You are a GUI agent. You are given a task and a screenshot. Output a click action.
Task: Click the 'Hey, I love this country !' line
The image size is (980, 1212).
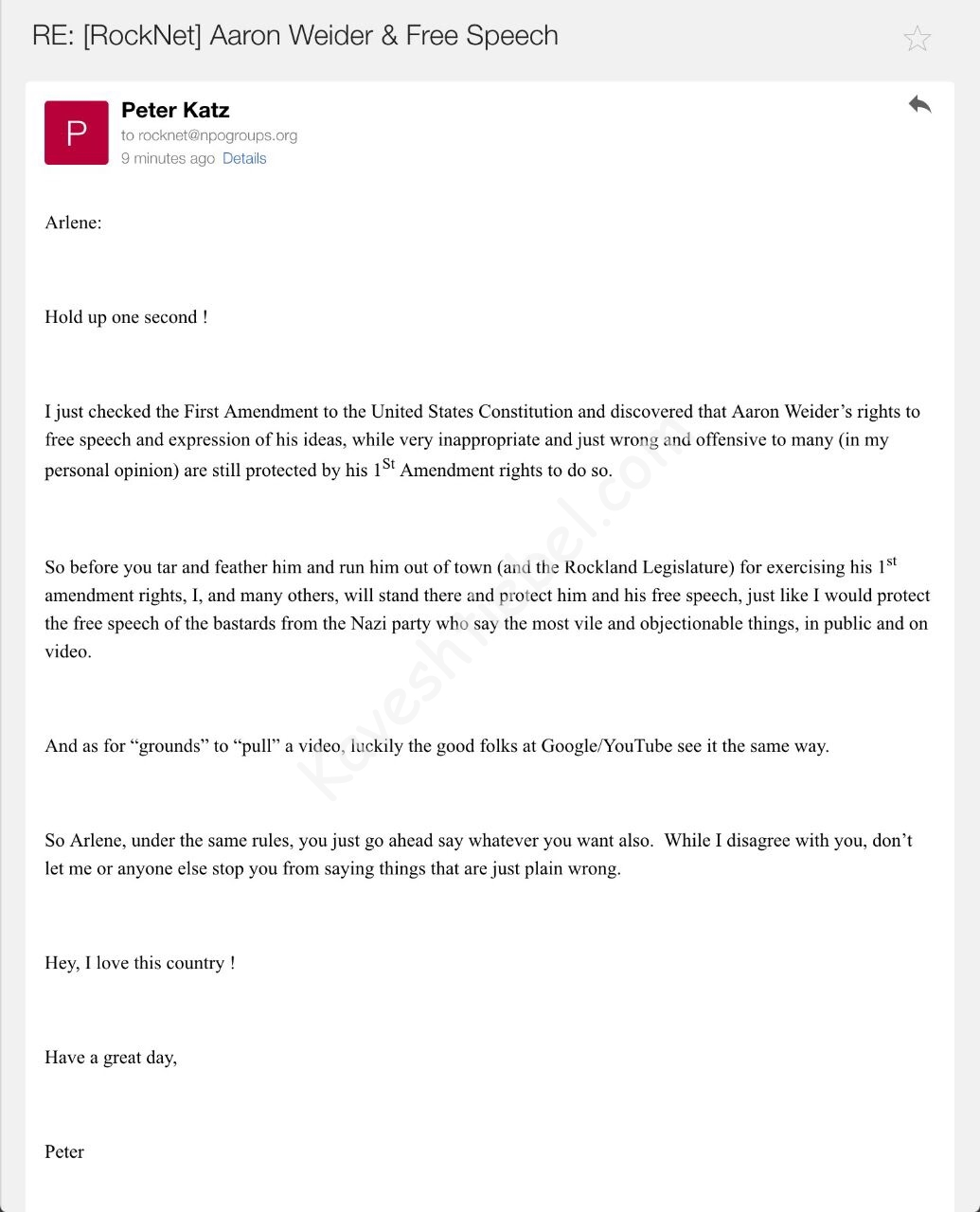140,963
